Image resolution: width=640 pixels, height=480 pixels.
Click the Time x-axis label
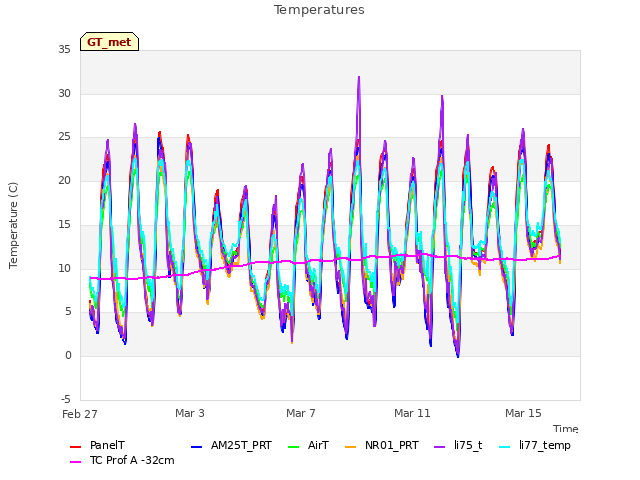[x=566, y=429]
